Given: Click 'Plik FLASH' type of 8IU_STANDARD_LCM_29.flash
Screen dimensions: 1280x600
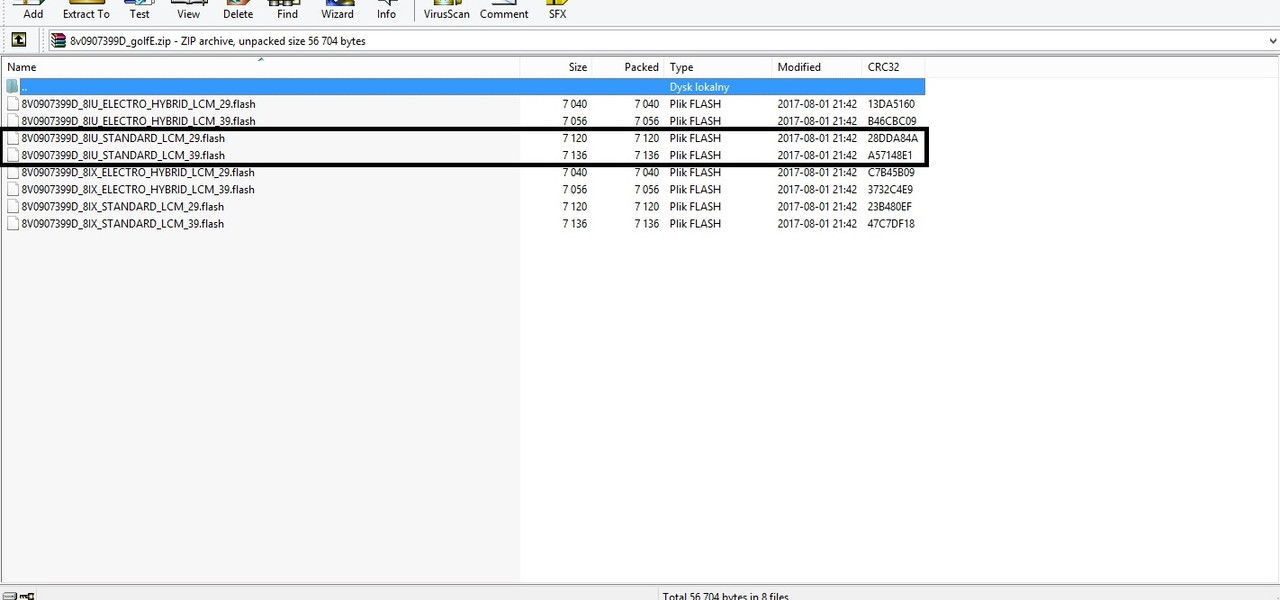Looking at the screenshot, I should pos(695,138).
